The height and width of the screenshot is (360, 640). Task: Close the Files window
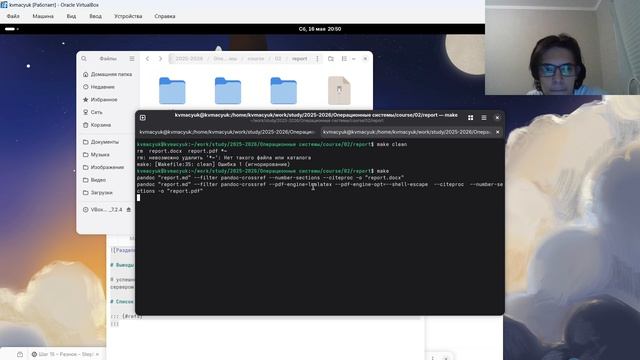click(365, 59)
